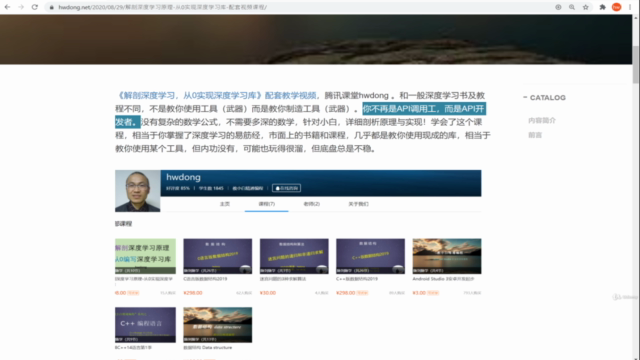Screen dimensions: 640x360
Task: Click the C++版数据结构2019 course title
Action: coord(357,279)
